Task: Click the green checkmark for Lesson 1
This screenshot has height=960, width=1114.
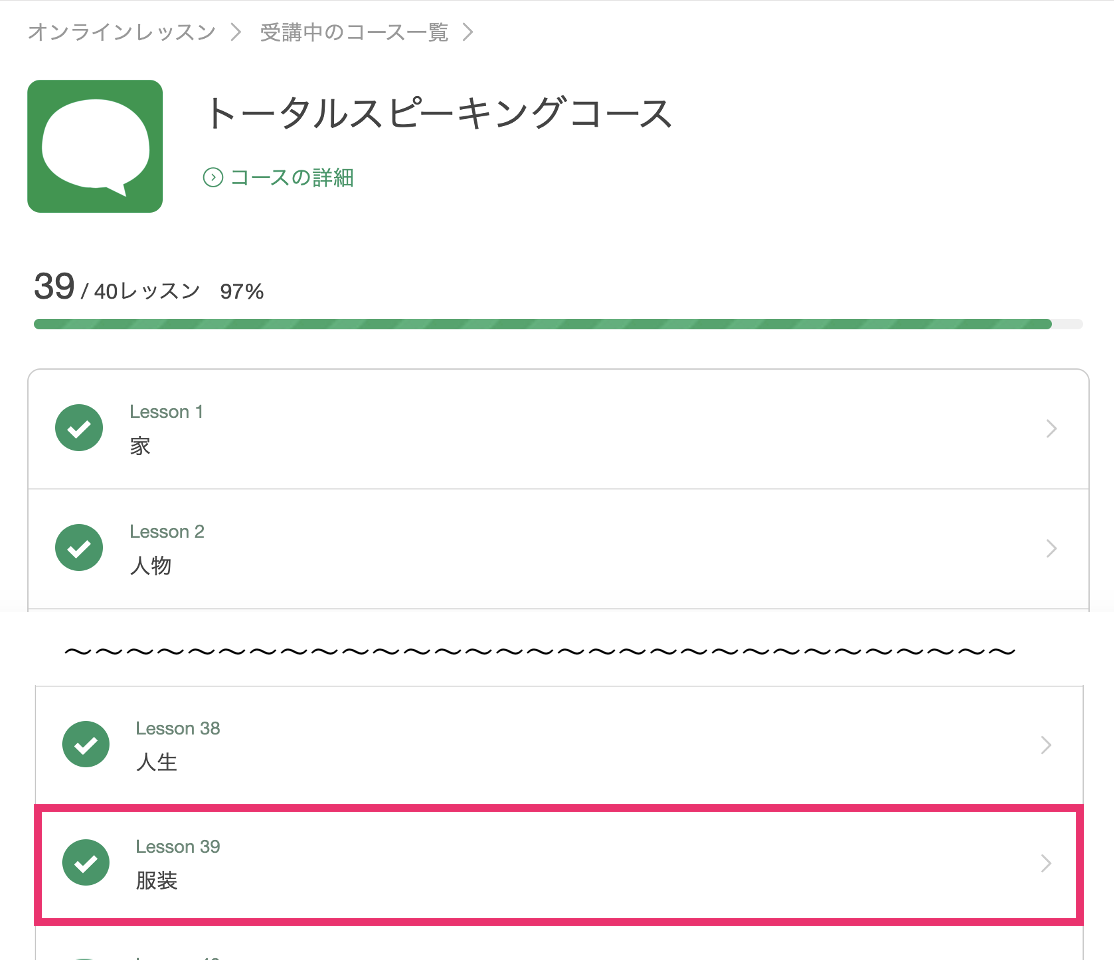Action: coord(79,428)
